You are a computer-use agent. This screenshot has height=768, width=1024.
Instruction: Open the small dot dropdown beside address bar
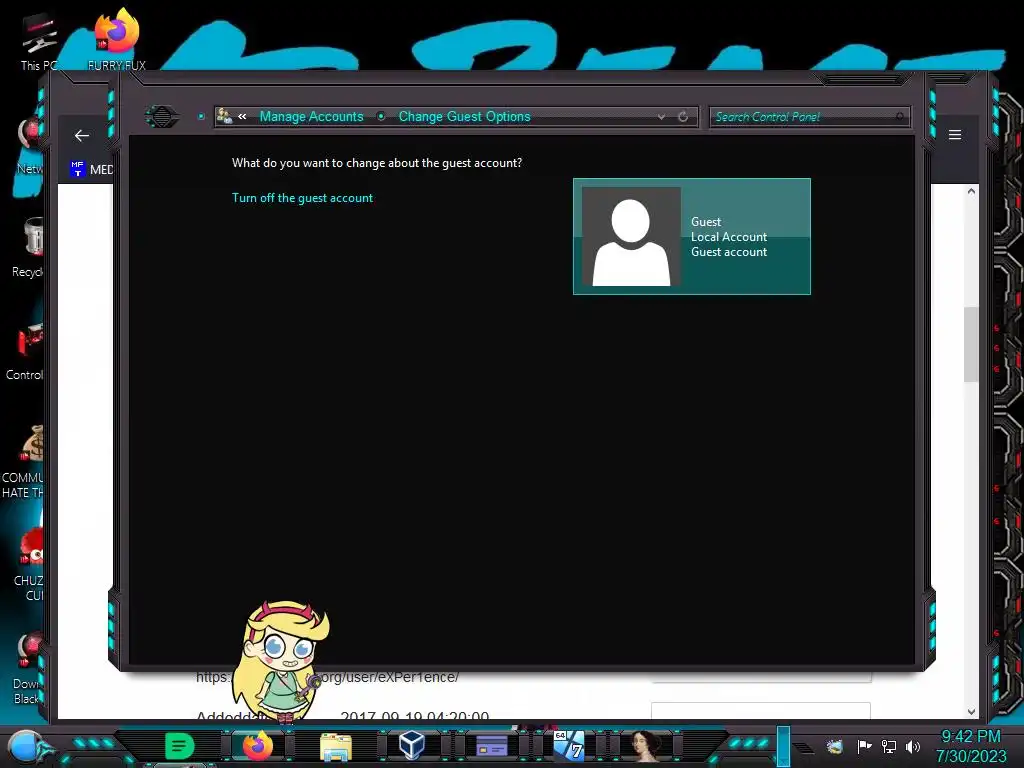201,117
